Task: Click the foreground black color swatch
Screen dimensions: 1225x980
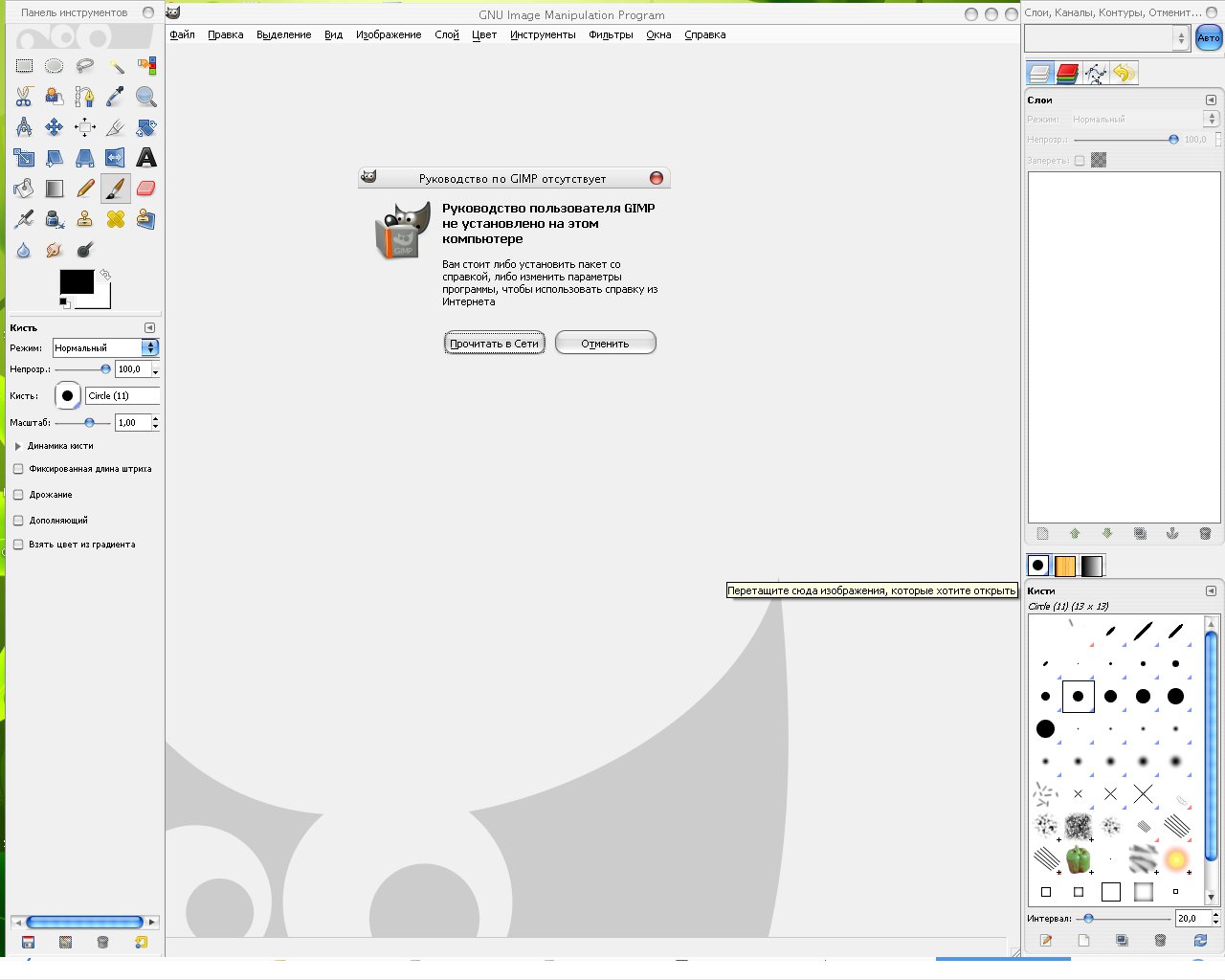Action: pos(77,281)
